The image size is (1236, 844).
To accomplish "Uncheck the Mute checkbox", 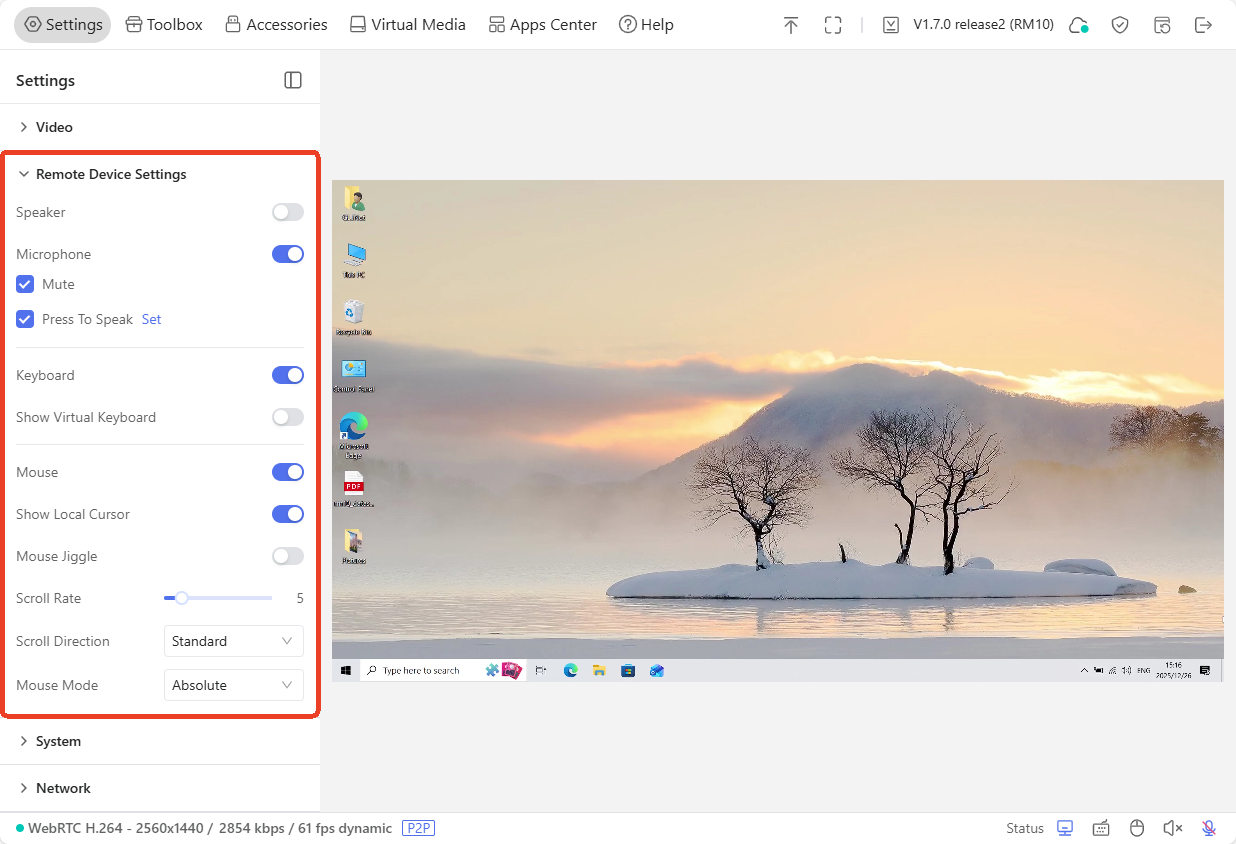I will pyautogui.click(x=25, y=284).
